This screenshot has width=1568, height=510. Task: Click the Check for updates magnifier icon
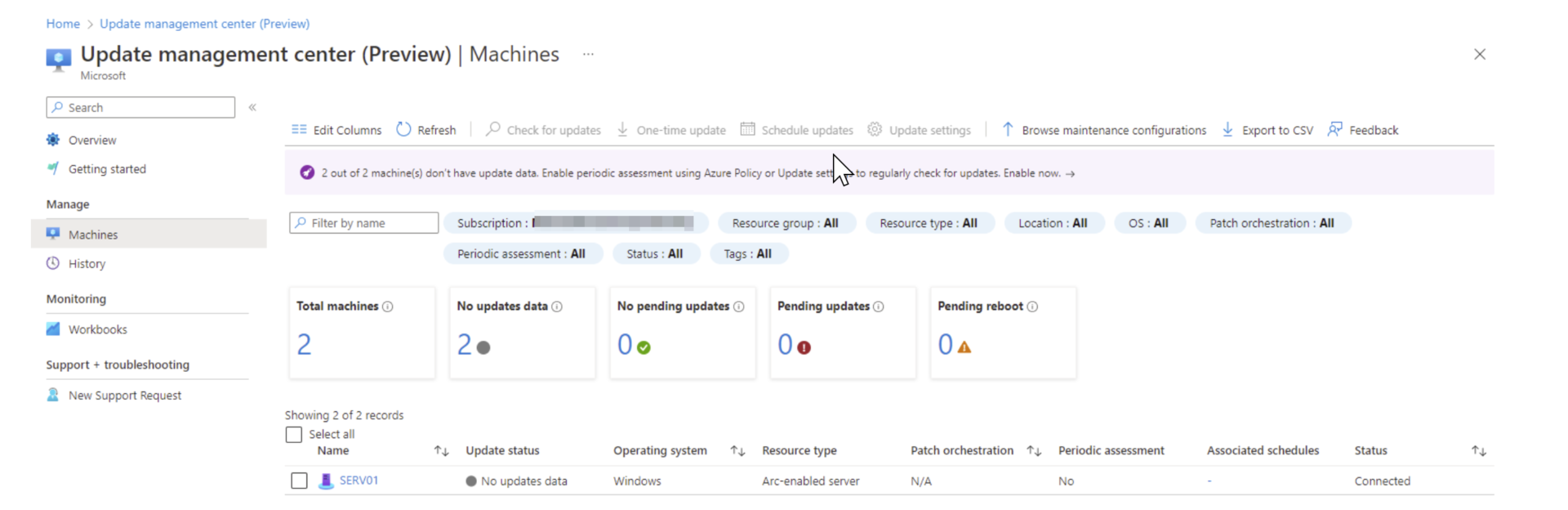(493, 129)
